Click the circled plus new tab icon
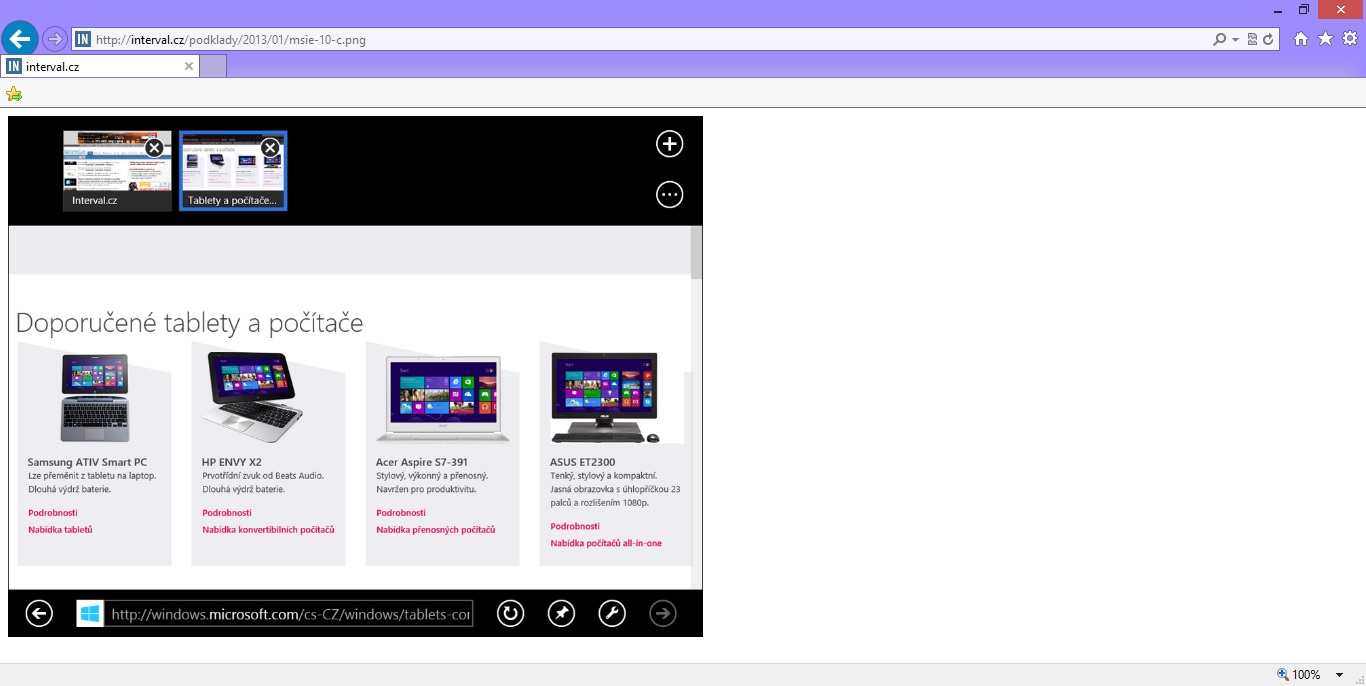Image resolution: width=1366 pixels, height=686 pixels. 669,144
